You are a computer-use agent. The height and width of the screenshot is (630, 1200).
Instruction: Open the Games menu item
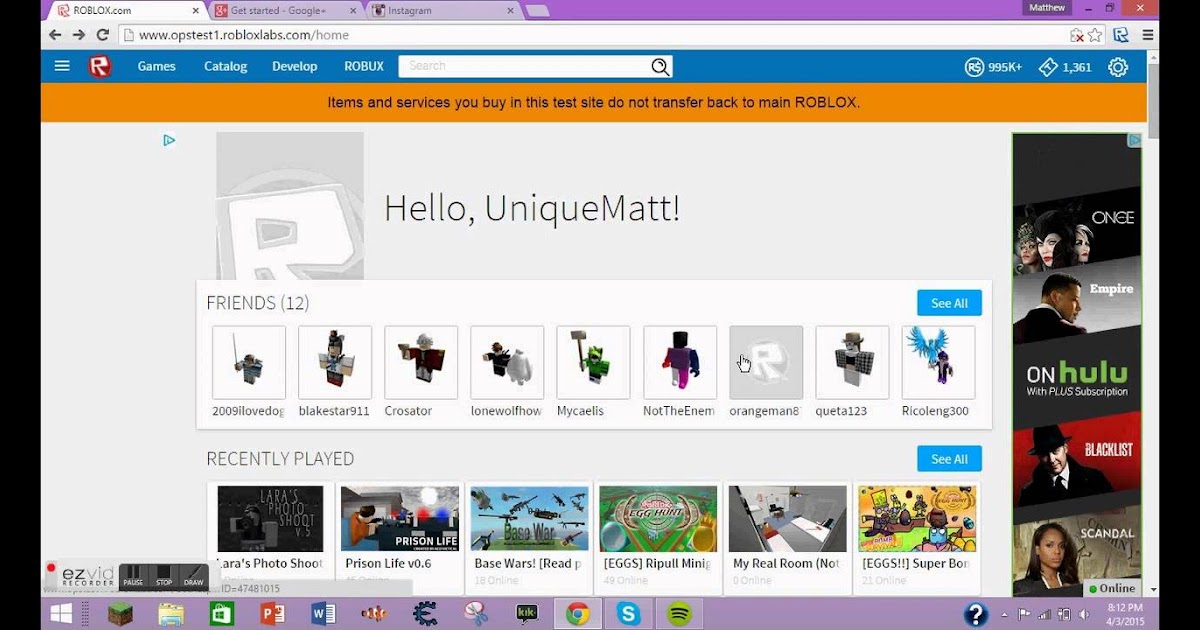157,67
